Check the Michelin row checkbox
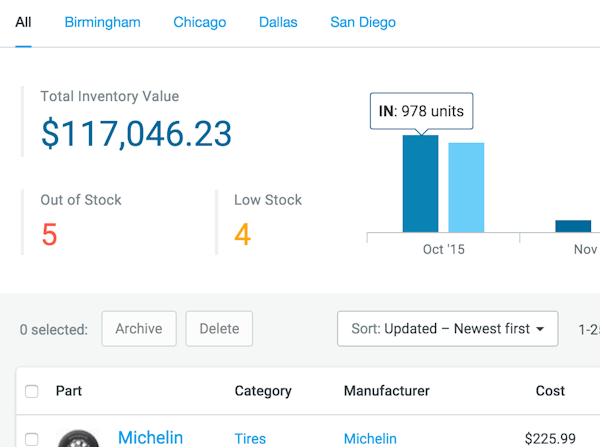Image resolution: width=600 pixels, height=447 pixels. [x=32, y=439]
